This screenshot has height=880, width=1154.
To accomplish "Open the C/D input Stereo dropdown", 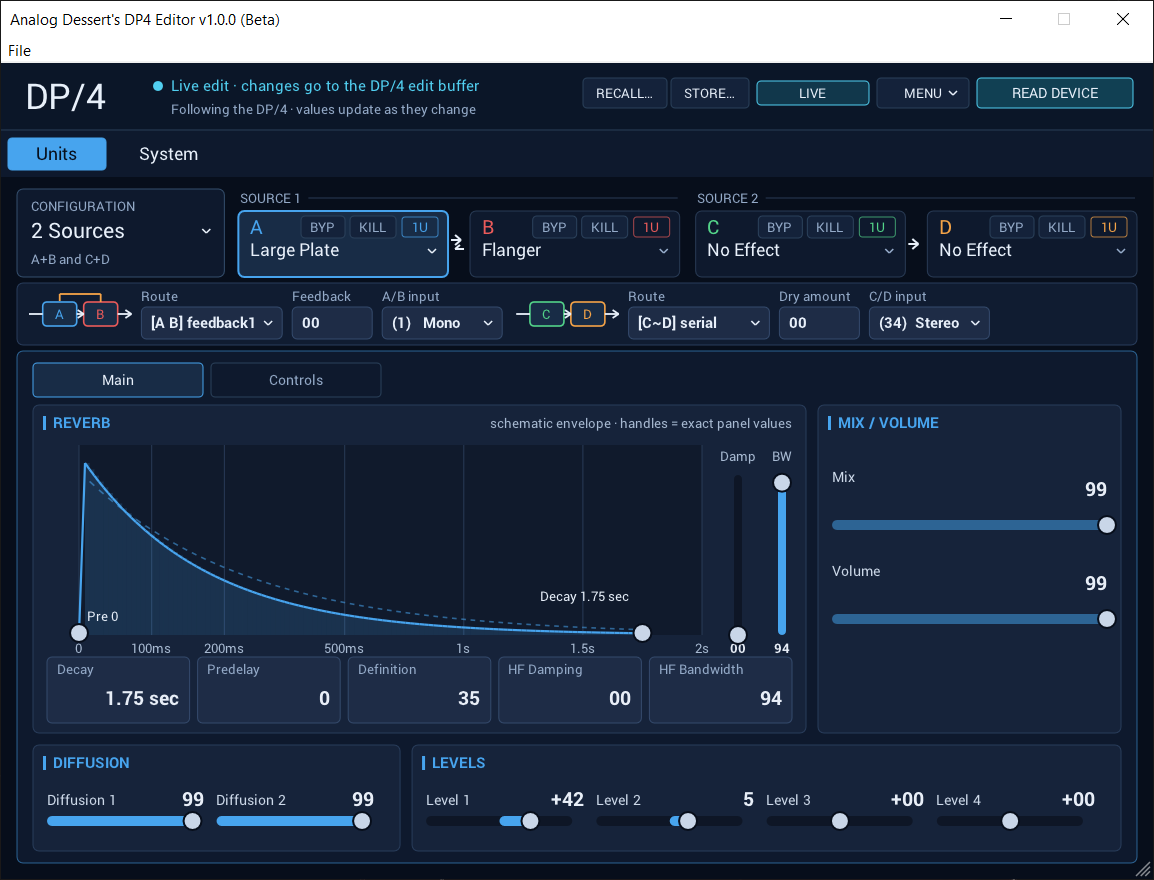I will click(x=929, y=323).
